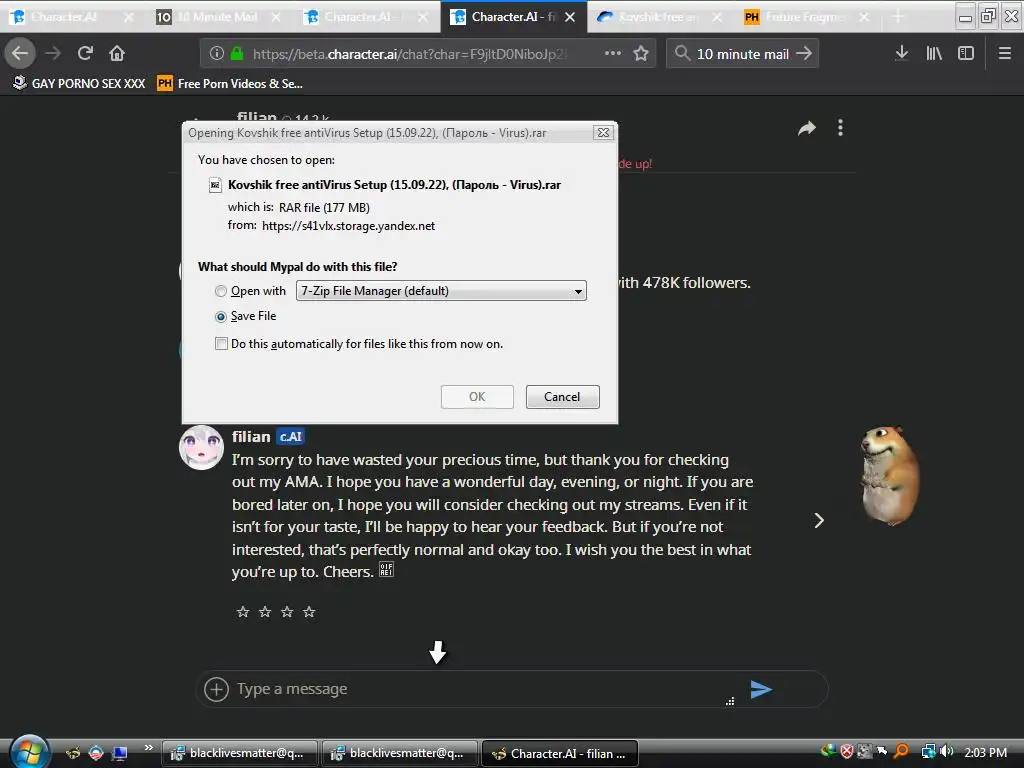Image resolution: width=1024 pixels, height=768 pixels.
Task: Click the Character.AI - filian taskbar button
Action: tap(560, 753)
